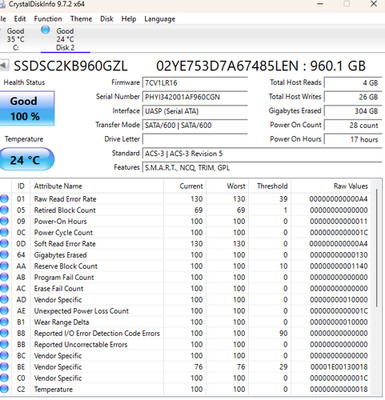Click raw value 0000000001140
The height and width of the screenshot is (400, 385).
pos(339,266)
